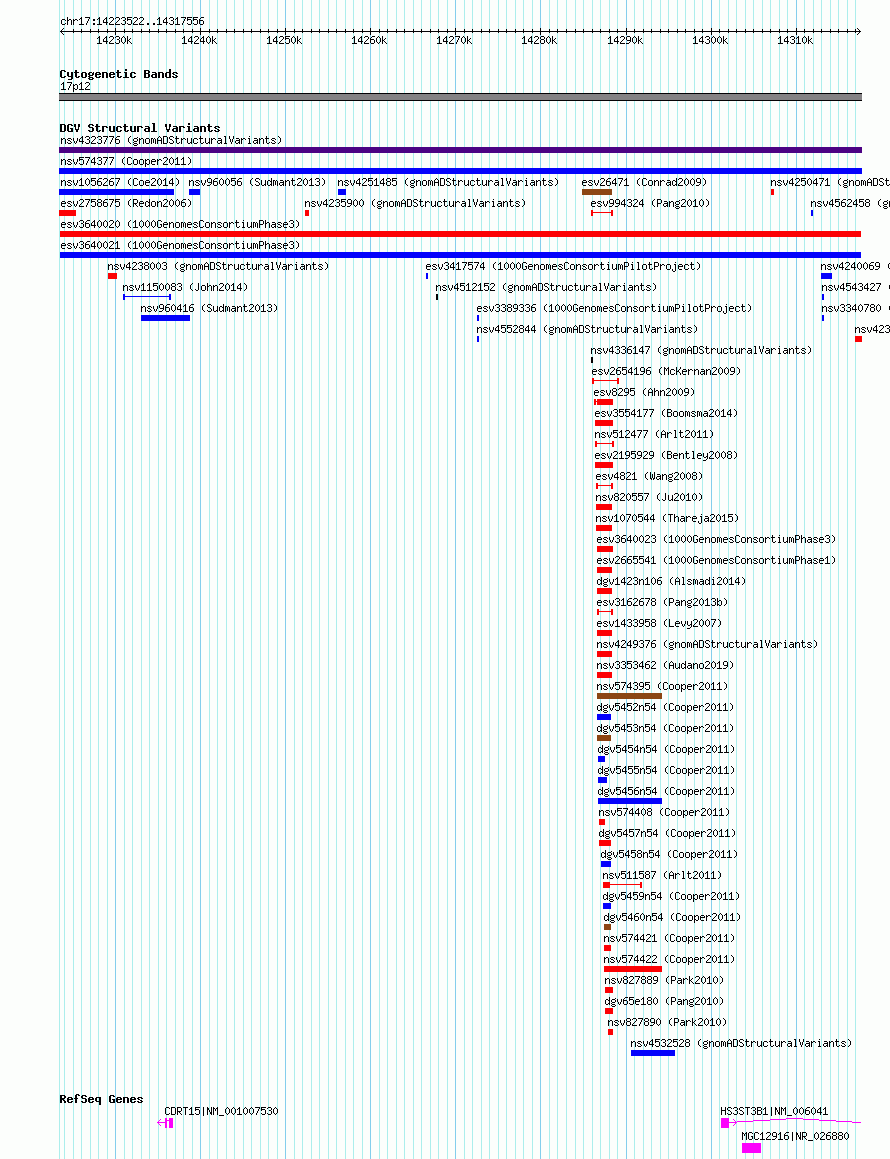Select esv2654196 (McKernan2009) label
Viewport: 890px width, 1159px height.
point(666,371)
